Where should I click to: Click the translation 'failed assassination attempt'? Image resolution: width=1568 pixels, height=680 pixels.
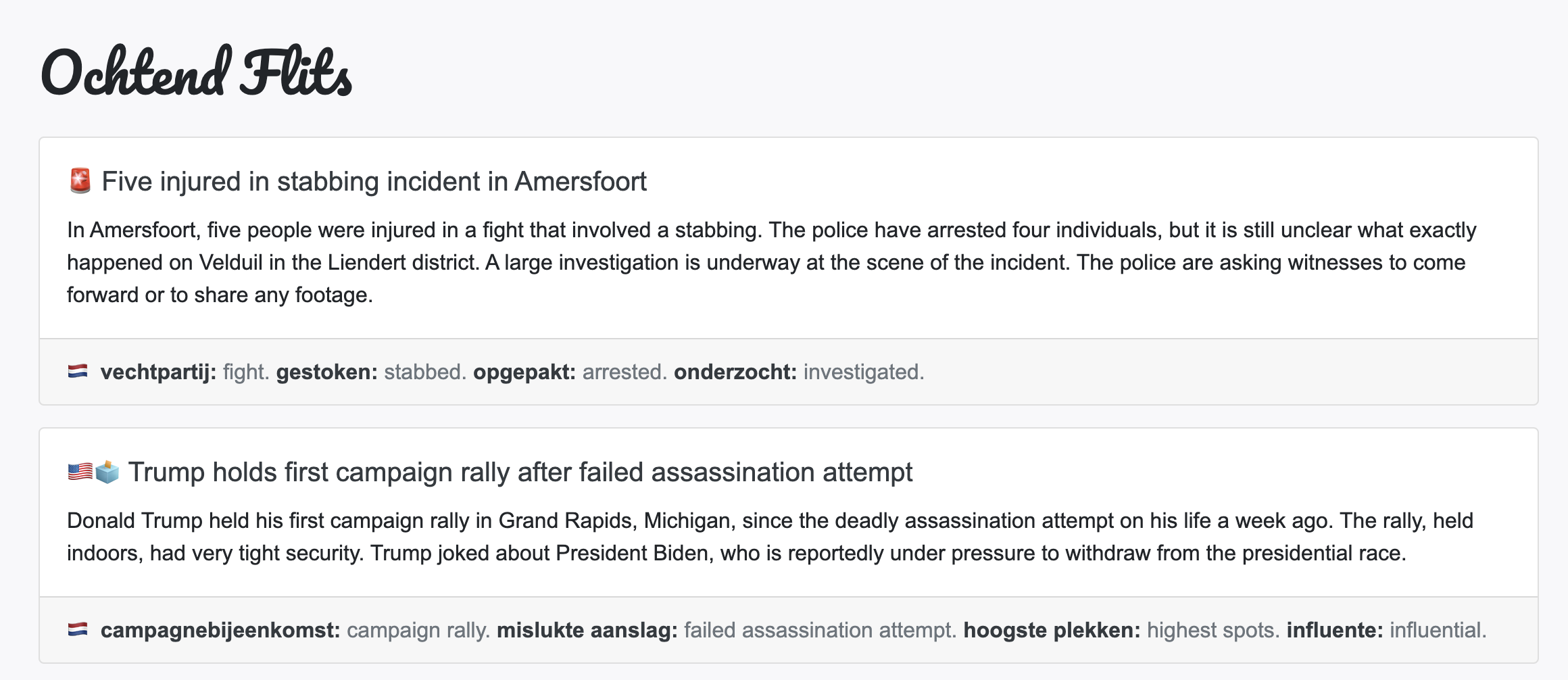[820, 630]
